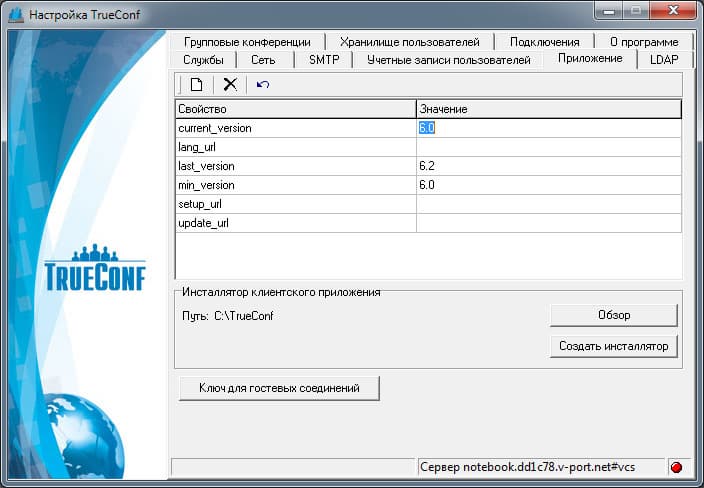Click the Значение column header

[x=549, y=109]
